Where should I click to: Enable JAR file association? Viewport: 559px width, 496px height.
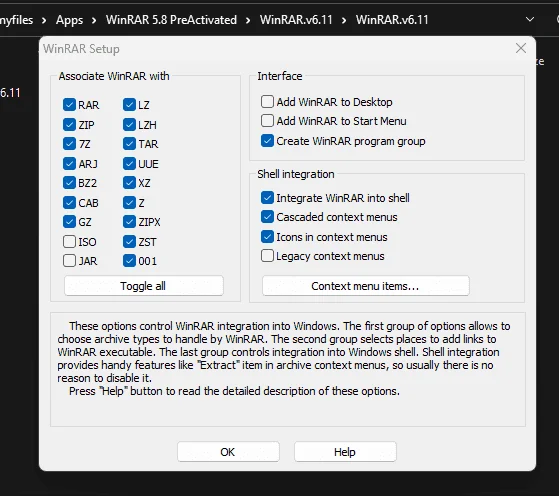69,261
